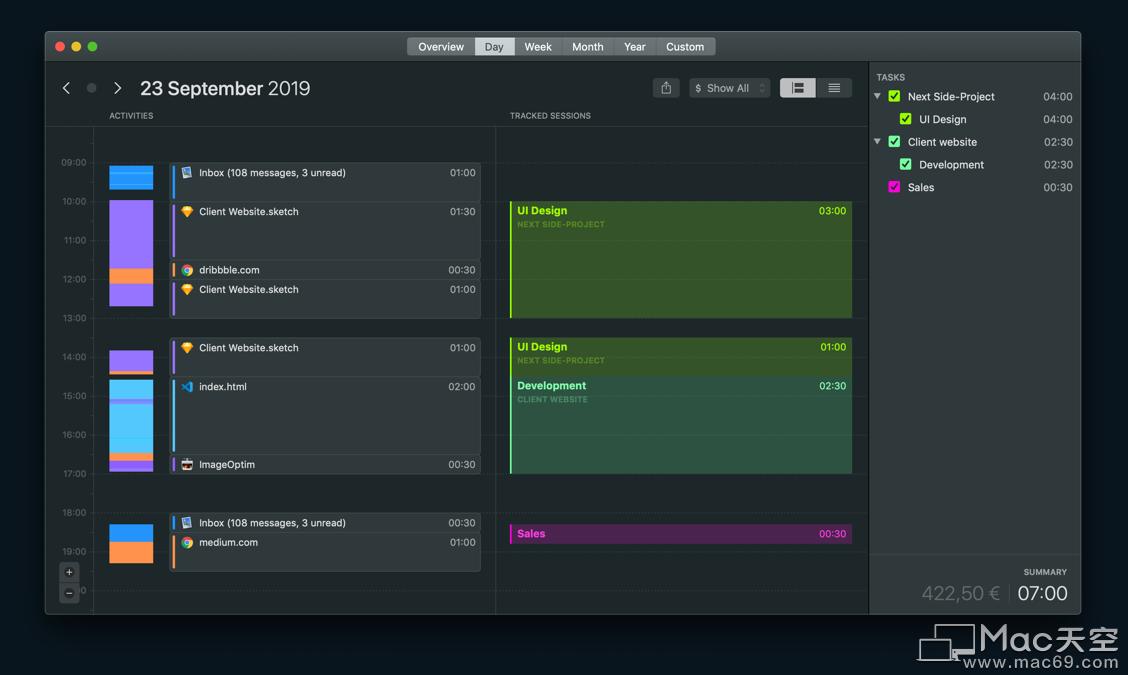
Task: Toggle Development task checkbox
Action: point(906,164)
